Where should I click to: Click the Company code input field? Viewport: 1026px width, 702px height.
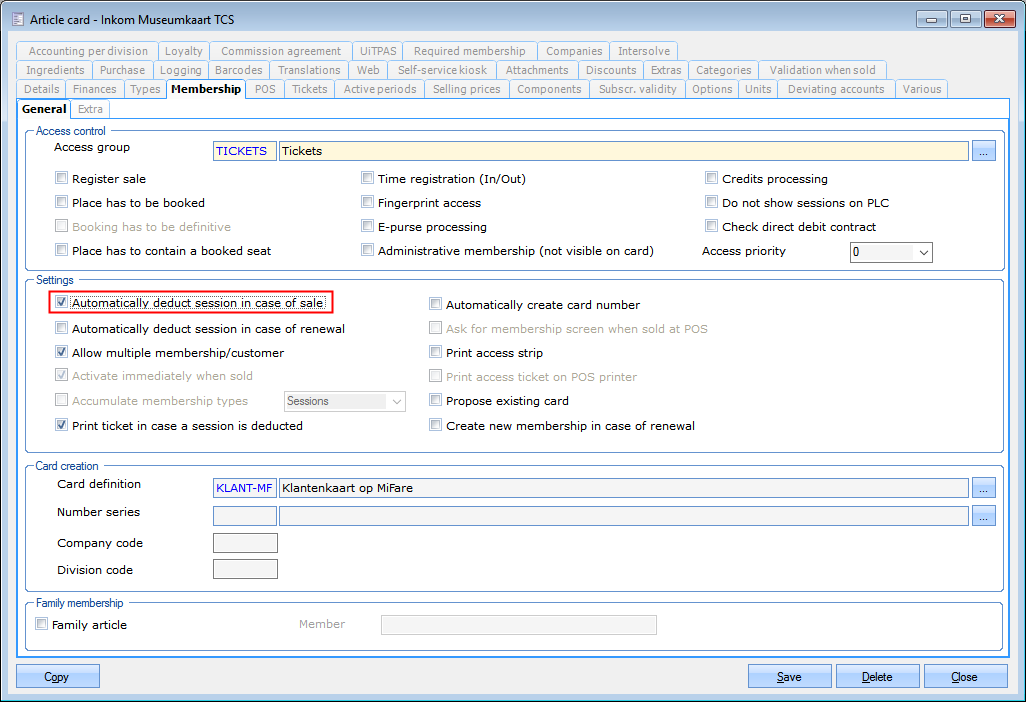tap(245, 543)
